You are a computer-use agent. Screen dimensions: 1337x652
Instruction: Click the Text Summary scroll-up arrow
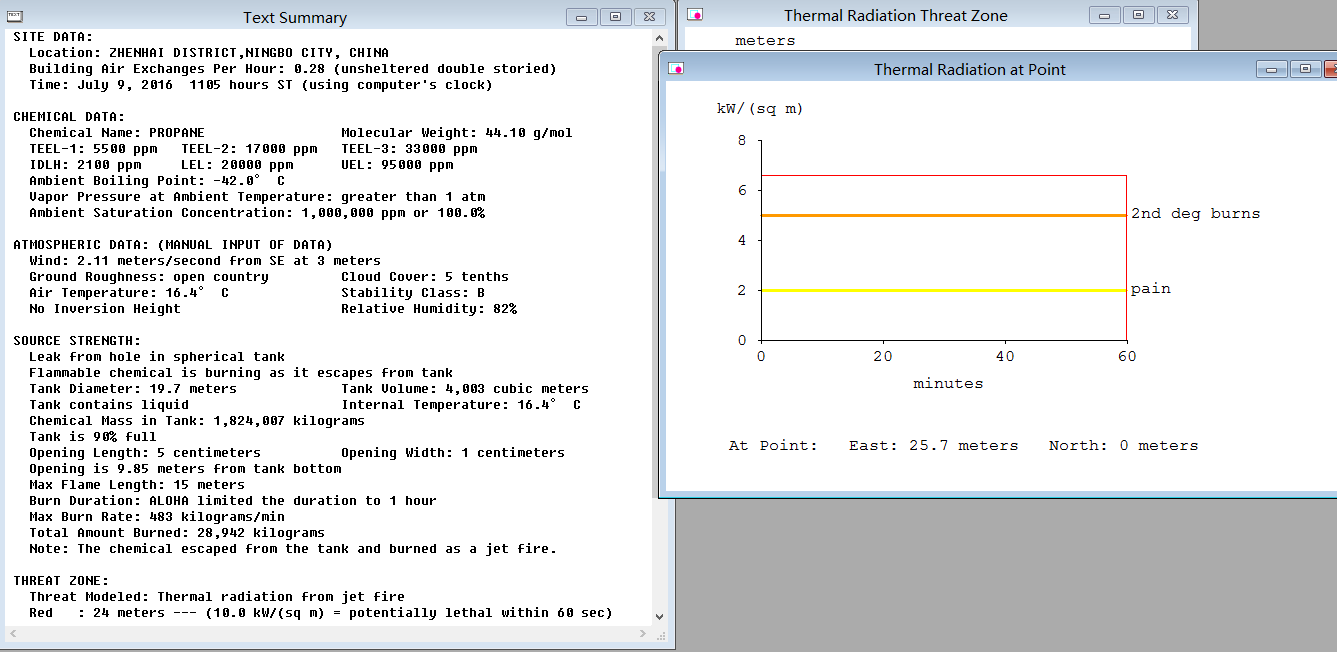659,38
